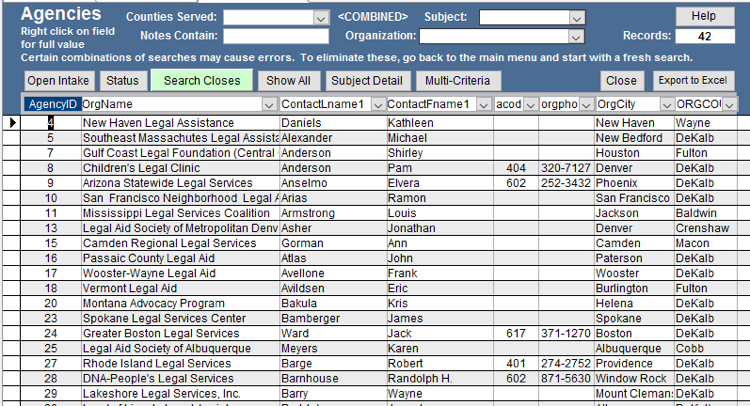Expand the Subject dropdown list
Image resolution: width=750 pixels, height=406 pixels.
coord(577,18)
